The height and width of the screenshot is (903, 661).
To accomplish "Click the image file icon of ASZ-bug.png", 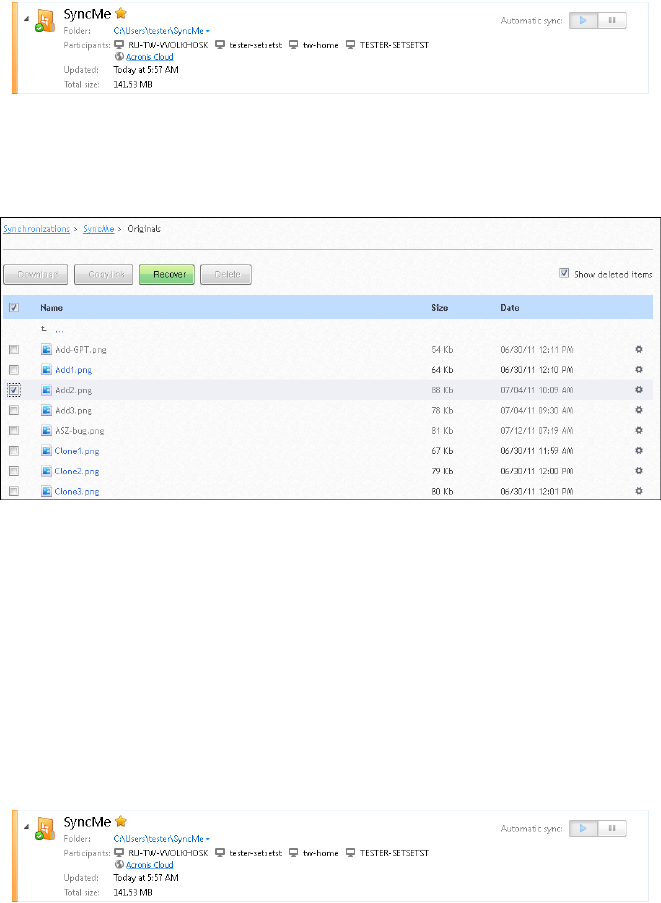I will [x=47, y=430].
